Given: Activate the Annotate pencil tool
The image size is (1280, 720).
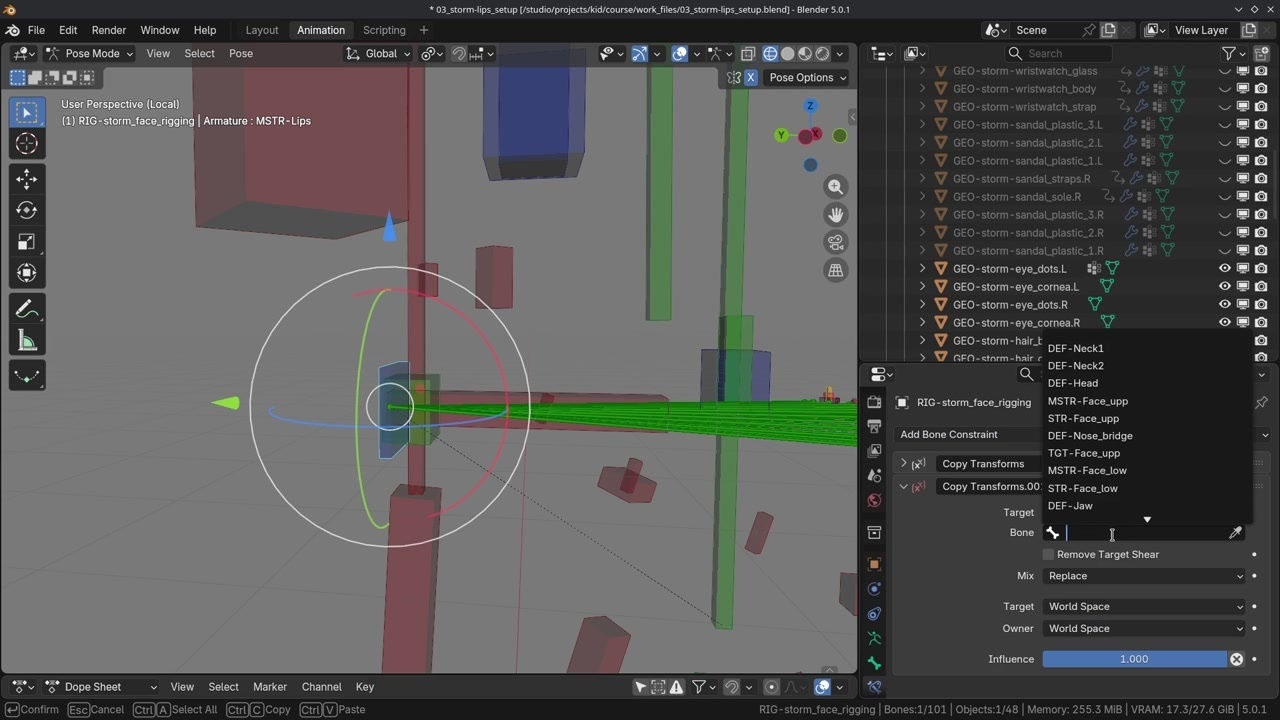Looking at the screenshot, I should 27,310.
